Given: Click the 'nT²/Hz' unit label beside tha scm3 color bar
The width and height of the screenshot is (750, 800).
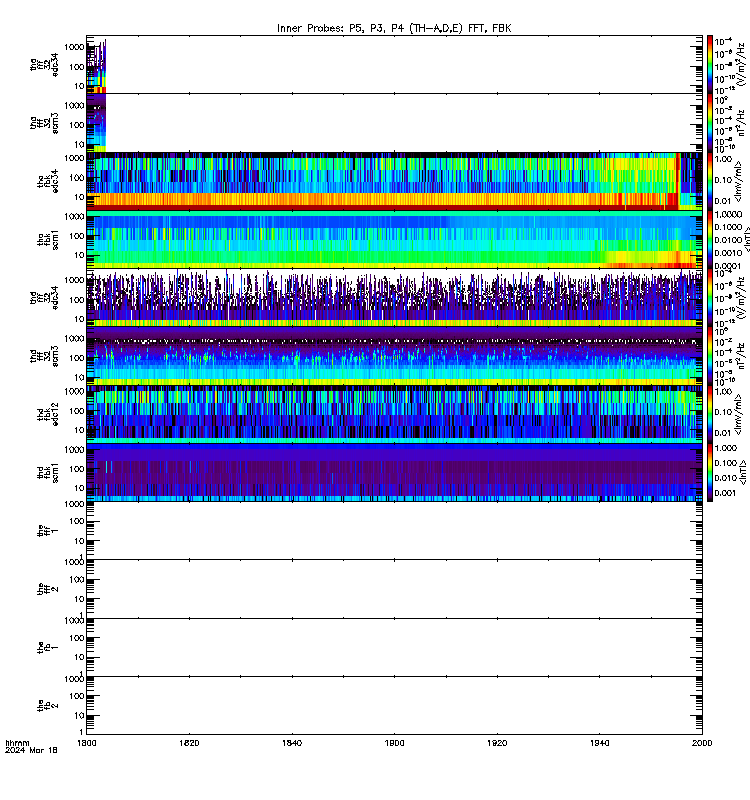Looking at the screenshot, I should (743, 122).
